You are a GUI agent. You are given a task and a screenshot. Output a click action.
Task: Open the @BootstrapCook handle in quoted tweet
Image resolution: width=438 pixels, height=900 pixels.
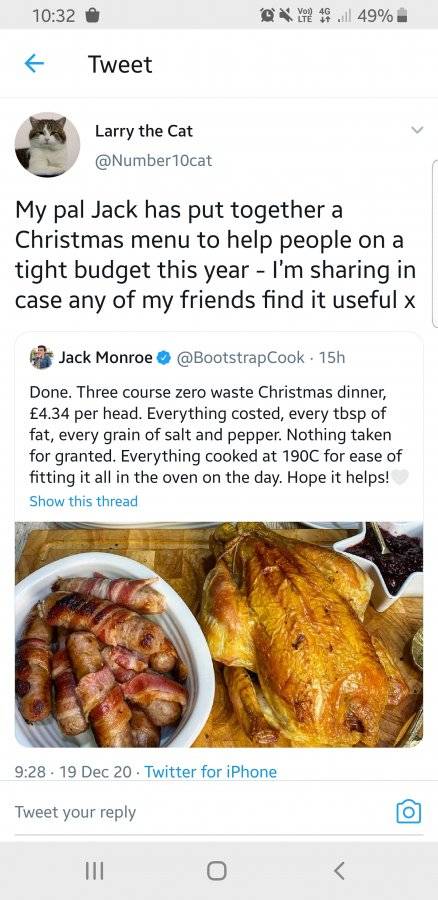pyautogui.click(x=241, y=358)
